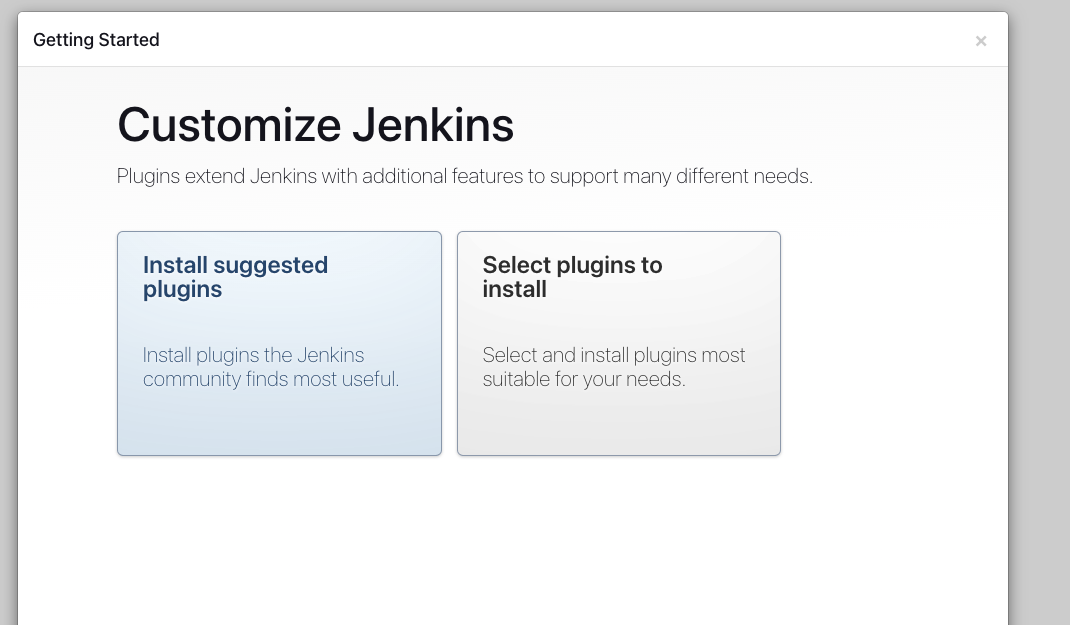Click the 'Select plugins to install' bold title

tap(572, 277)
